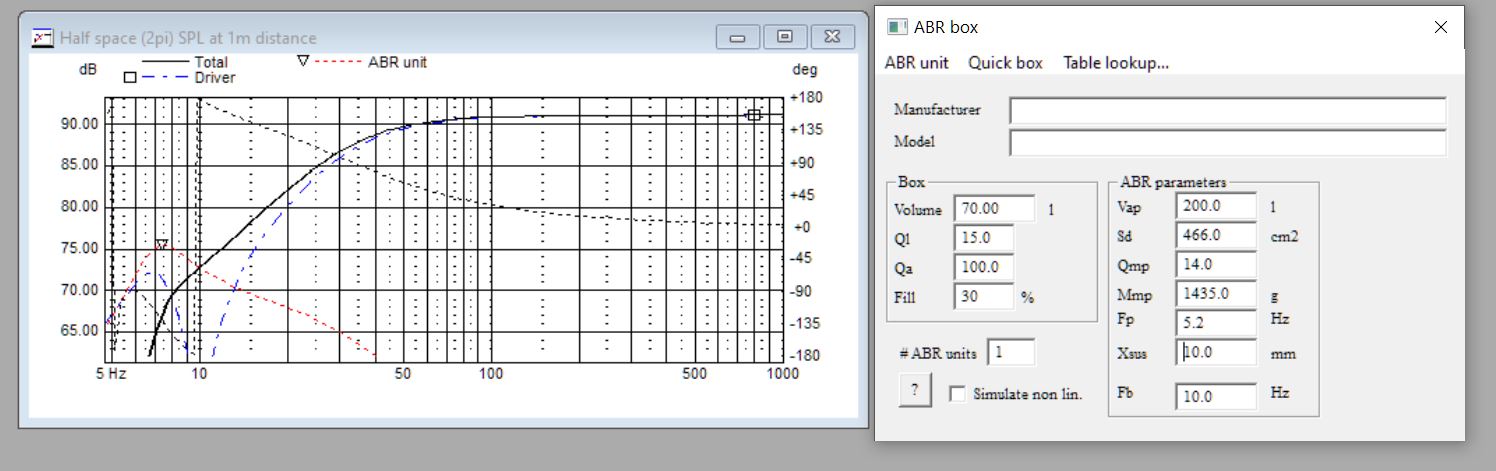Click the Fb frequency field
The width and height of the screenshot is (1496, 471).
tap(1216, 396)
